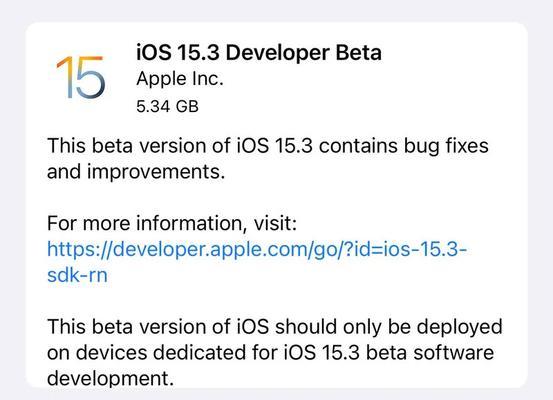Tap the final word 'development.'
Image resolution: width=553 pixels, height=400 pixels.
pyautogui.click(x=110, y=378)
